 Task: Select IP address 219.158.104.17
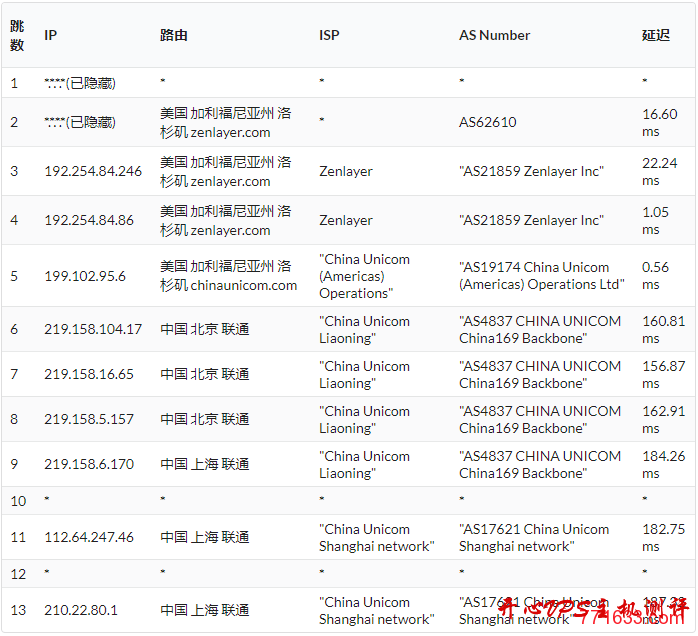pos(93,329)
